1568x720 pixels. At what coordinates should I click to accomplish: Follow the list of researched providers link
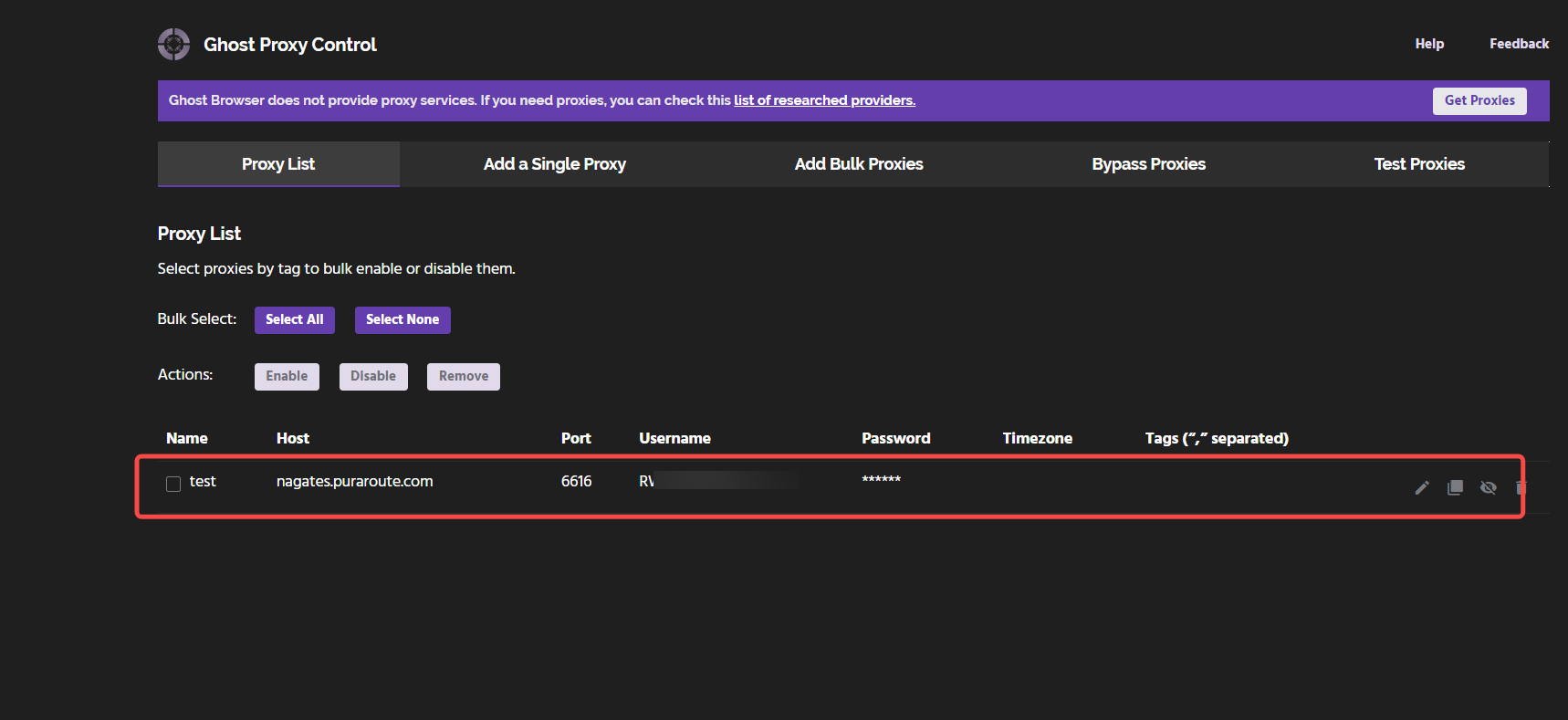(824, 100)
